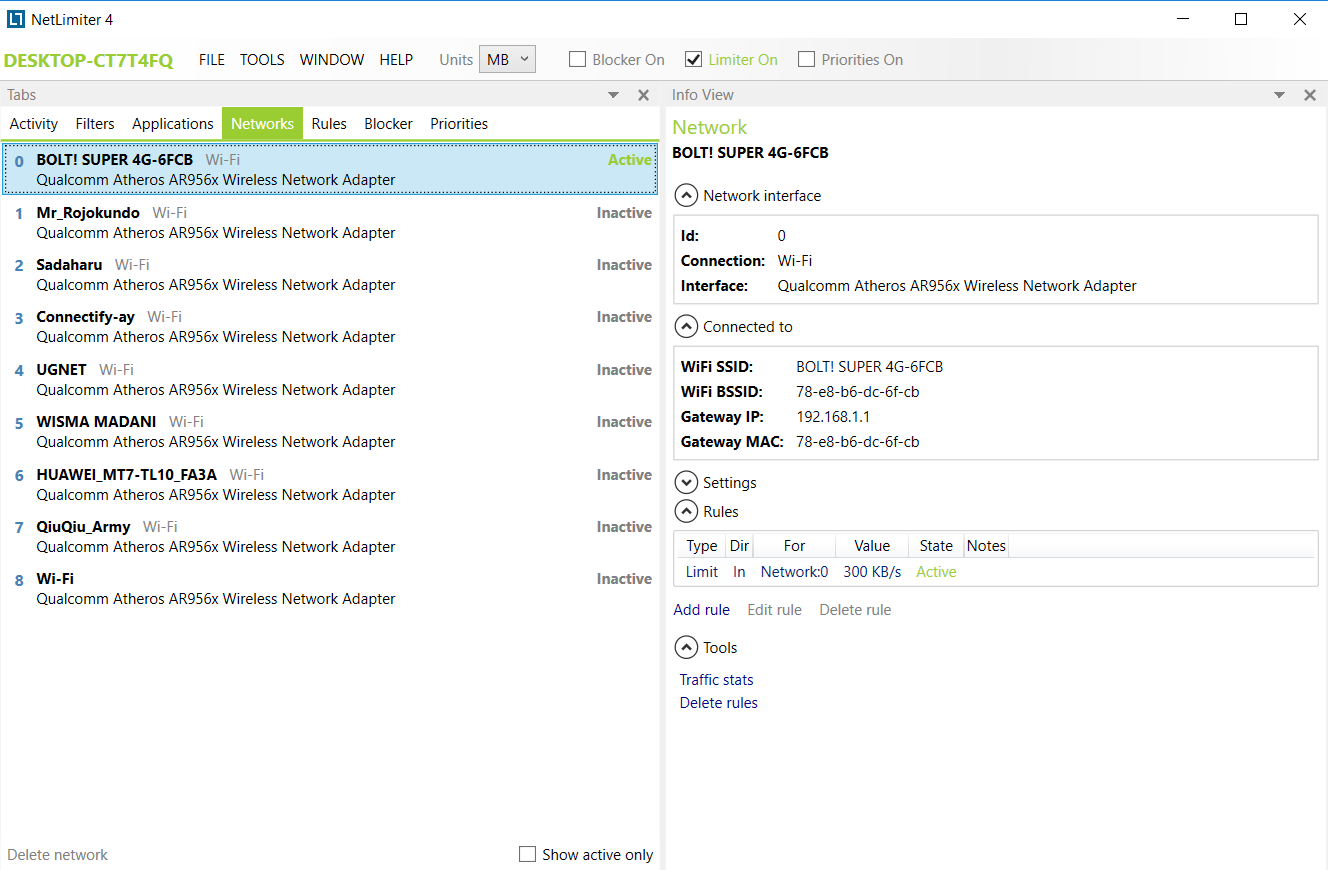Image resolution: width=1328 pixels, height=870 pixels.
Task: Expand the Settings section
Action: [686, 483]
